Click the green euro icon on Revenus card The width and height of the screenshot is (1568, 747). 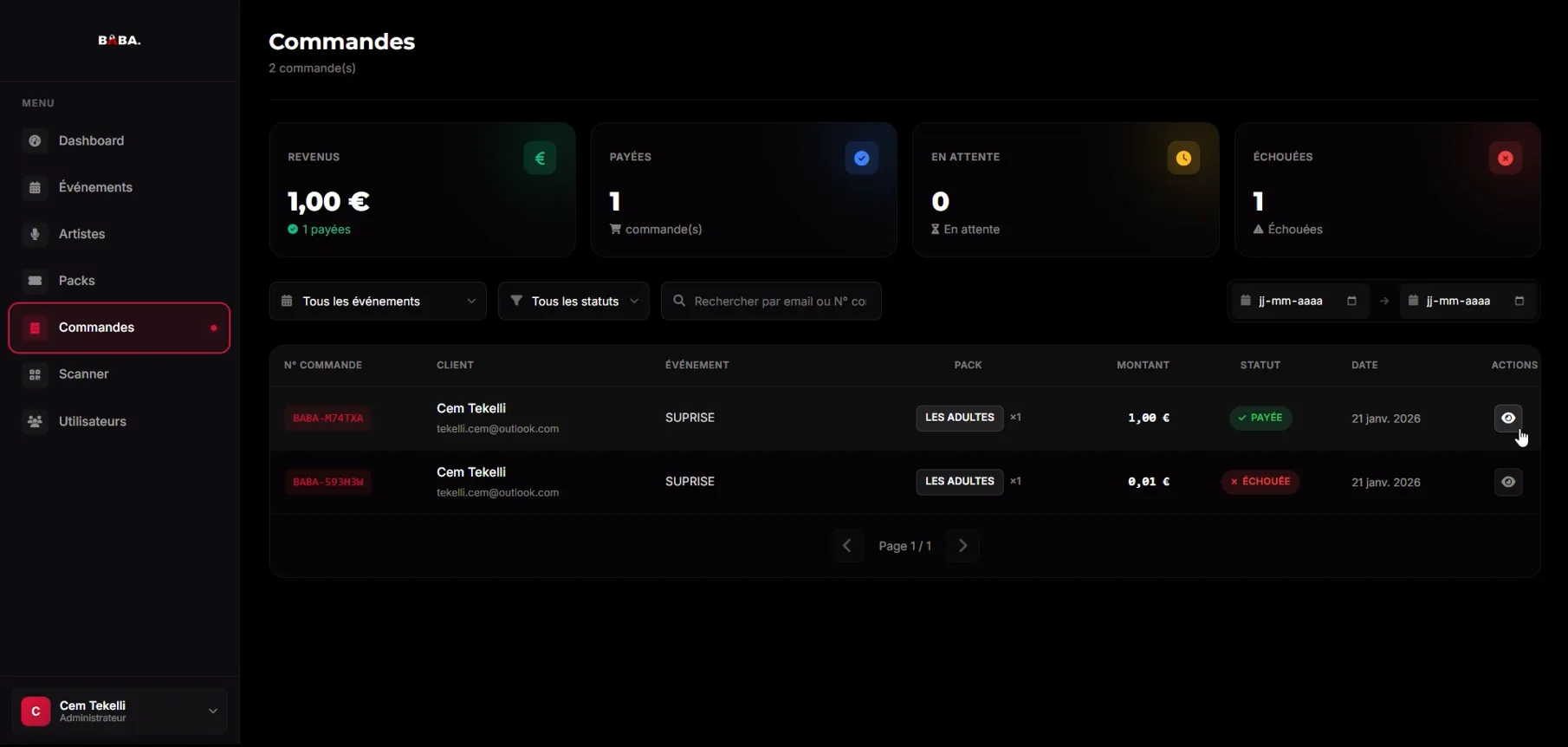(x=540, y=158)
